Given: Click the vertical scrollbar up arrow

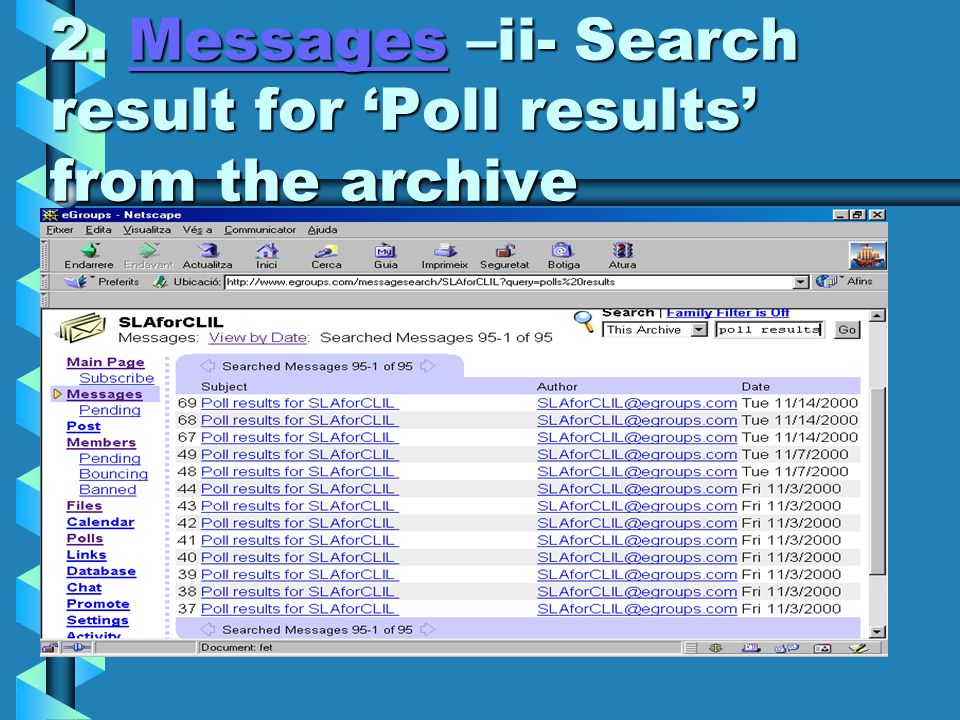Looking at the screenshot, I should pyautogui.click(x=877, y=316).
